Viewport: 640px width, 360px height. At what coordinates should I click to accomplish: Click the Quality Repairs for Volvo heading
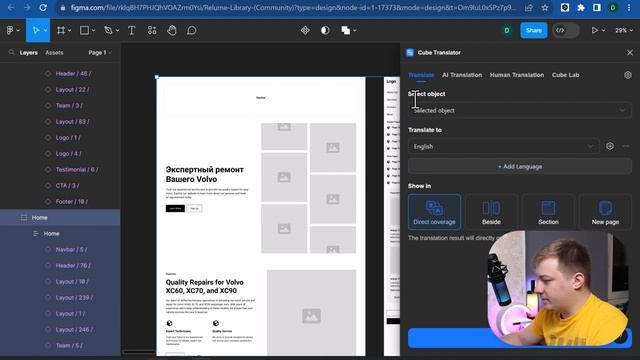coord(204,287)
